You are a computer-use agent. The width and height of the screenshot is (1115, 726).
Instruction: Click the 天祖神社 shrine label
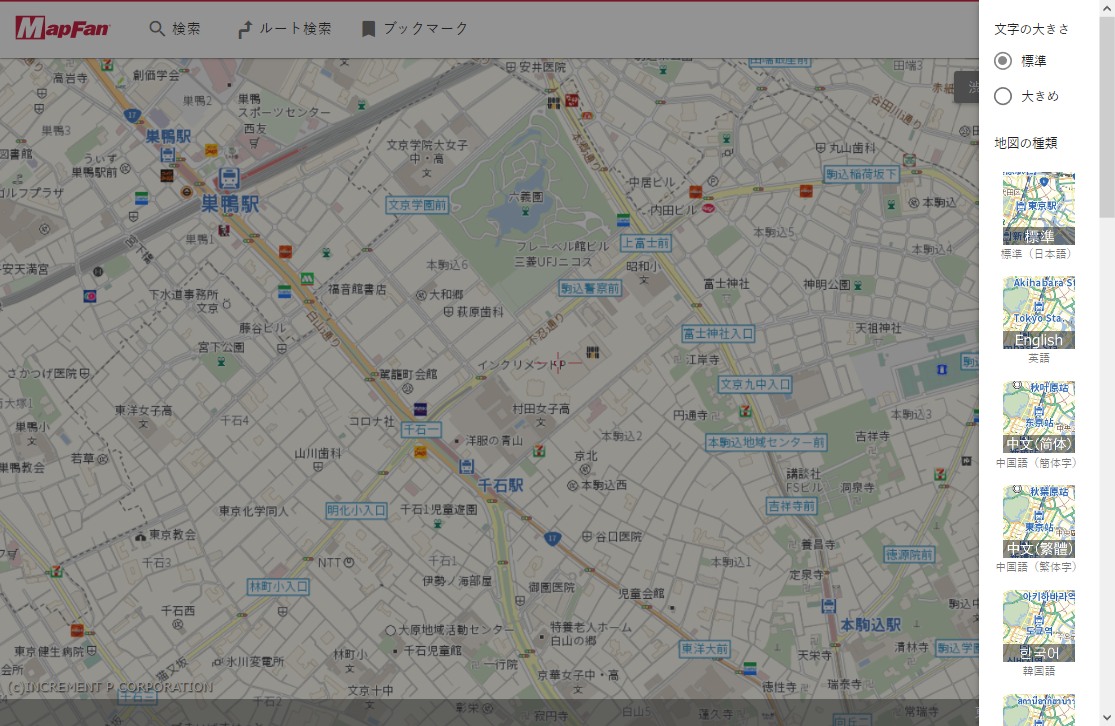click(878, 329)
